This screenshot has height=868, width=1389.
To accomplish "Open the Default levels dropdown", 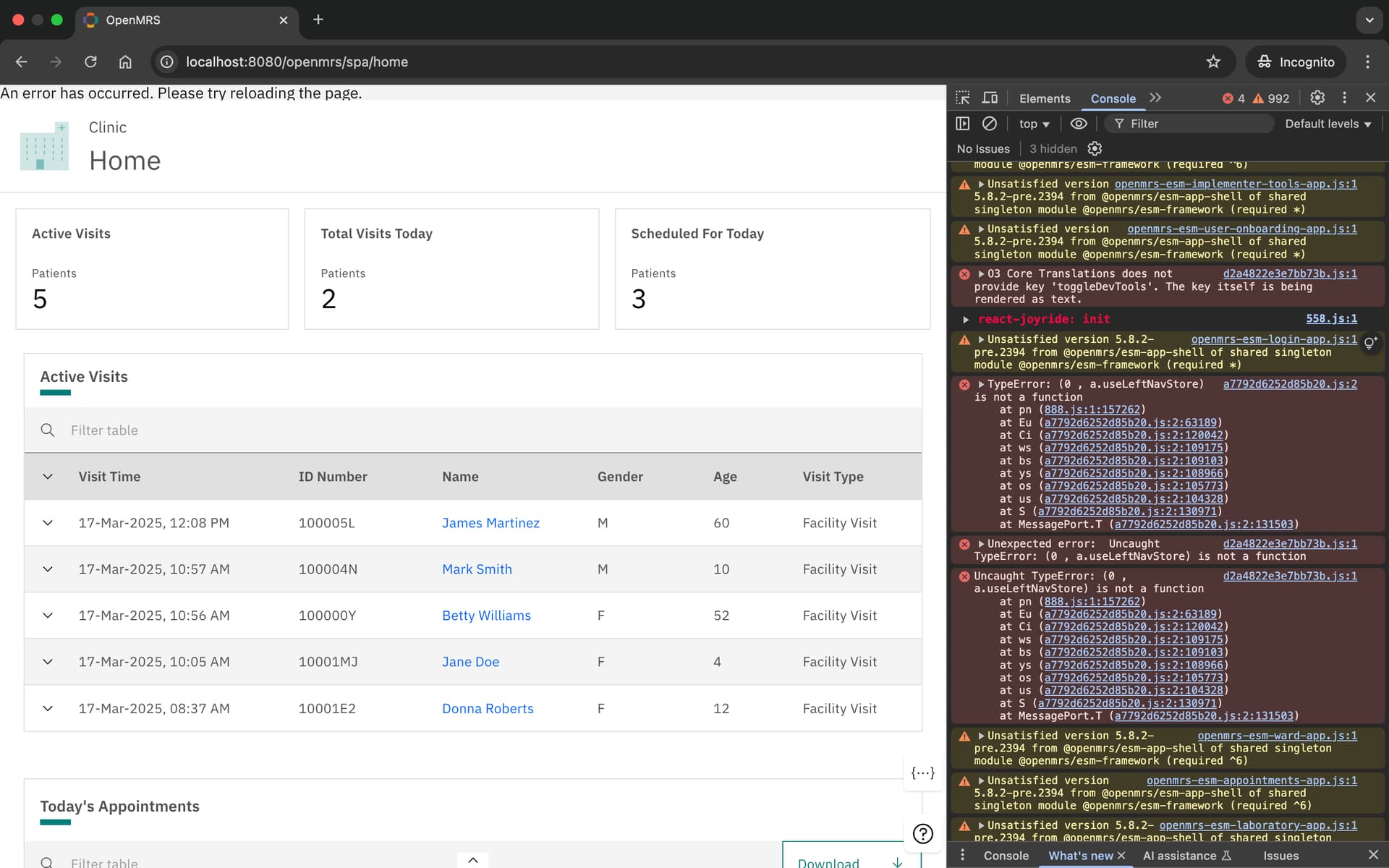I will [x=1328, y=124].
